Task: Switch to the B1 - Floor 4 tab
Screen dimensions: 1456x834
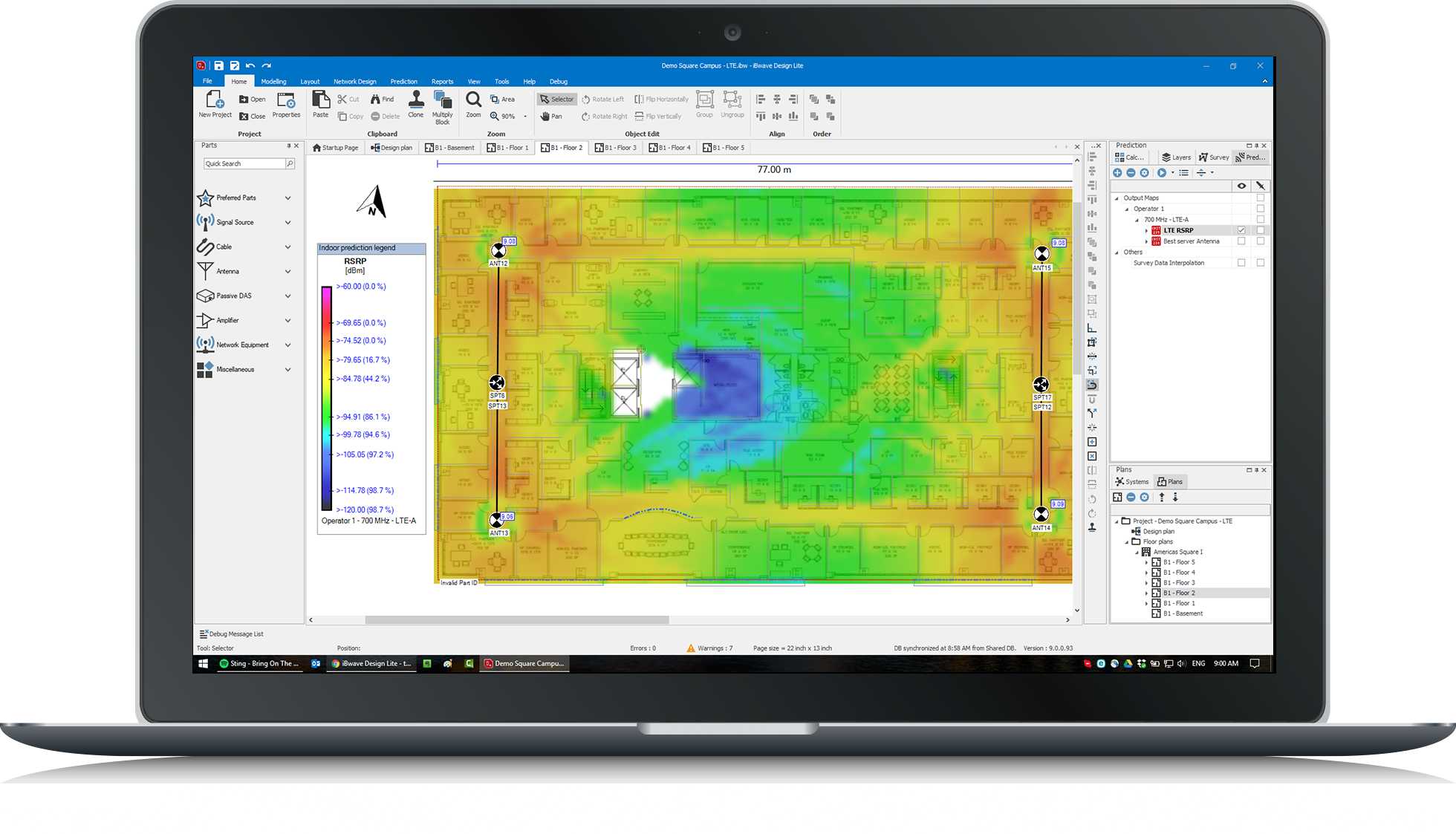Action: [669, 147]
